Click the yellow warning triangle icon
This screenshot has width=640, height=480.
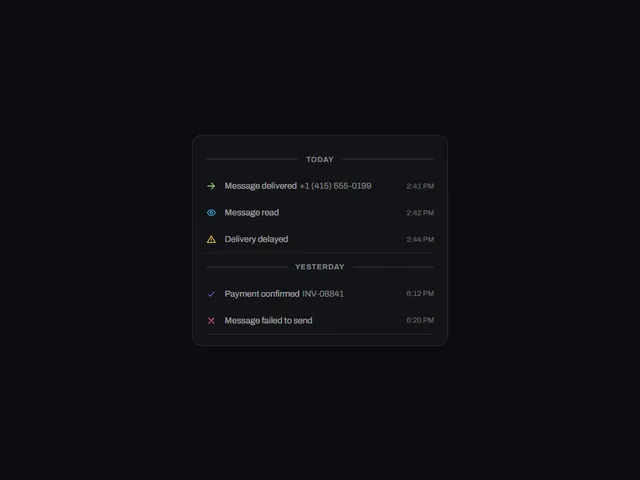(x=211, y=240)
